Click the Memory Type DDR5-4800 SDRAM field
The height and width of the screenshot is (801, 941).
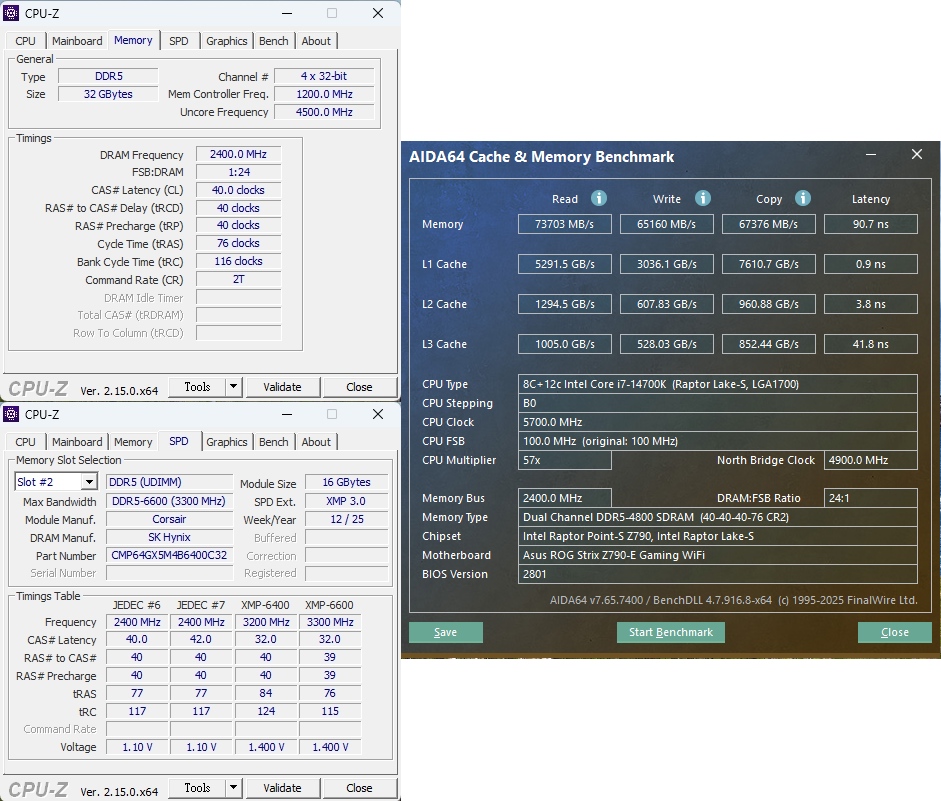(x=717, y=517)
